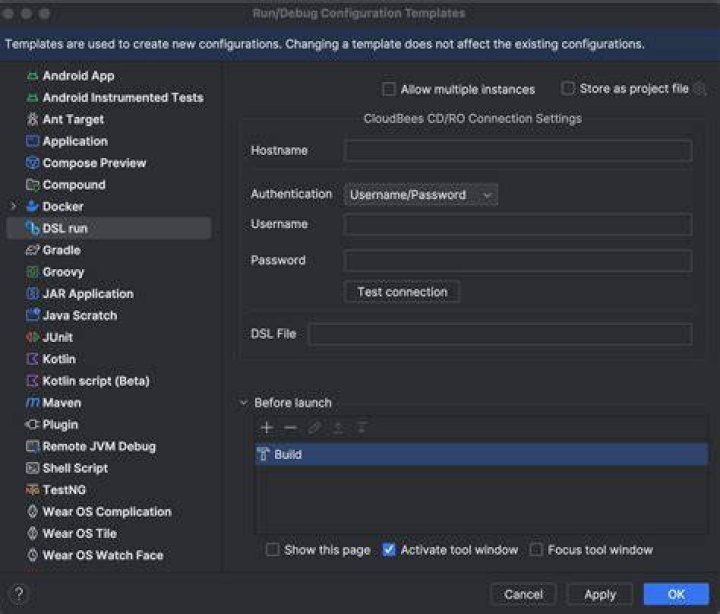Click the Password input field

pyautogui.click(x=518, y=261)
